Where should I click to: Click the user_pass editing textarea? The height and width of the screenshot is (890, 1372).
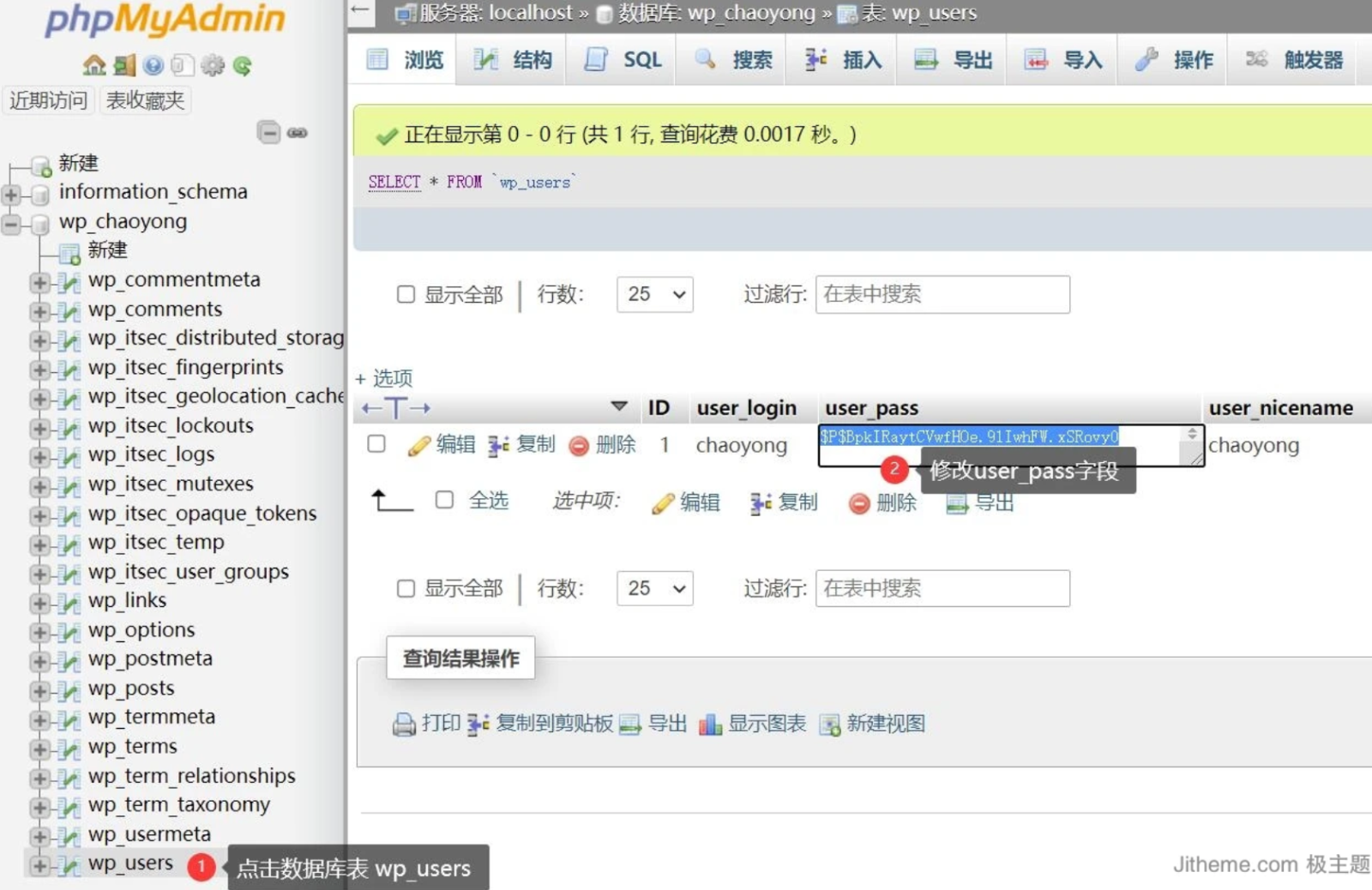1011,446
